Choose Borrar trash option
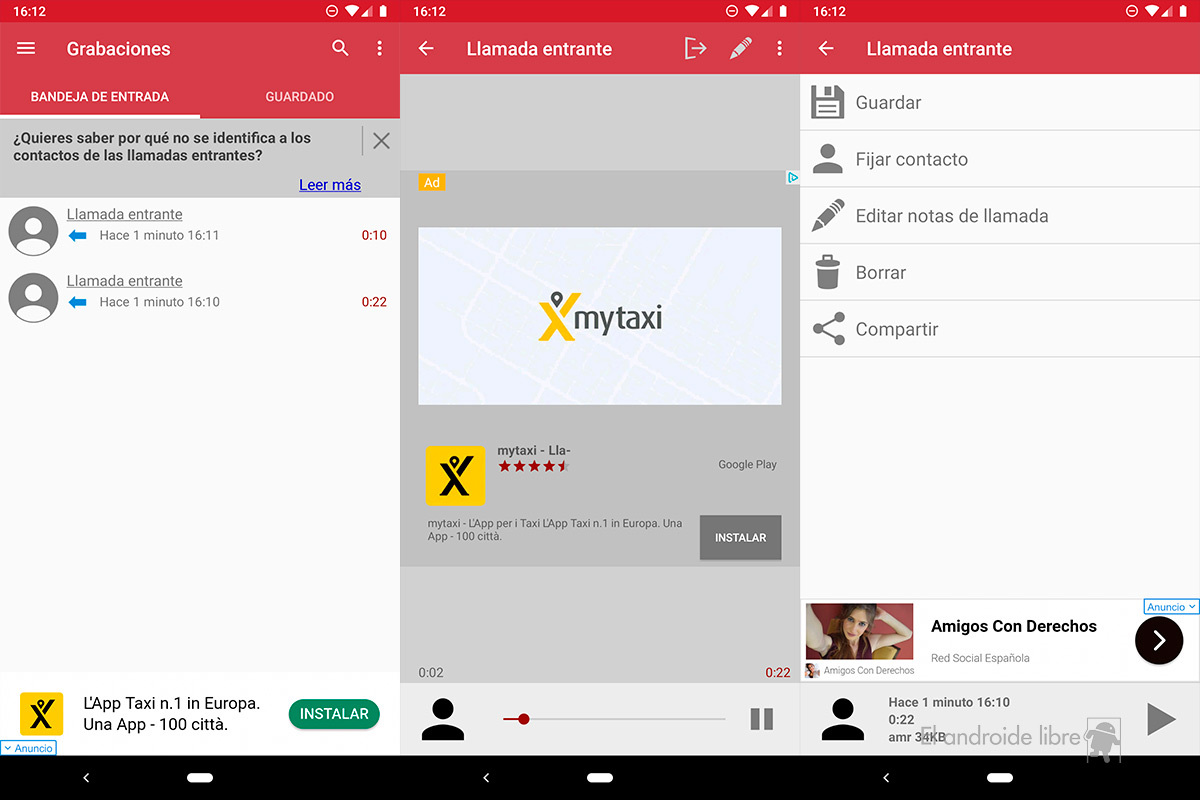The height and width of the screenshot is (800, 1200). click(x=880, y=272)
